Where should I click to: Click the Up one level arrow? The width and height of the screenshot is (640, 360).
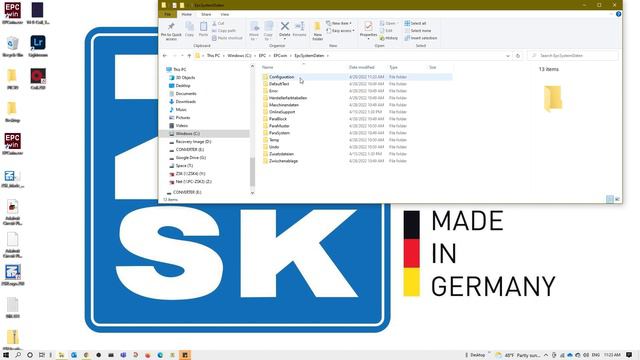click(x=189, y=56)
